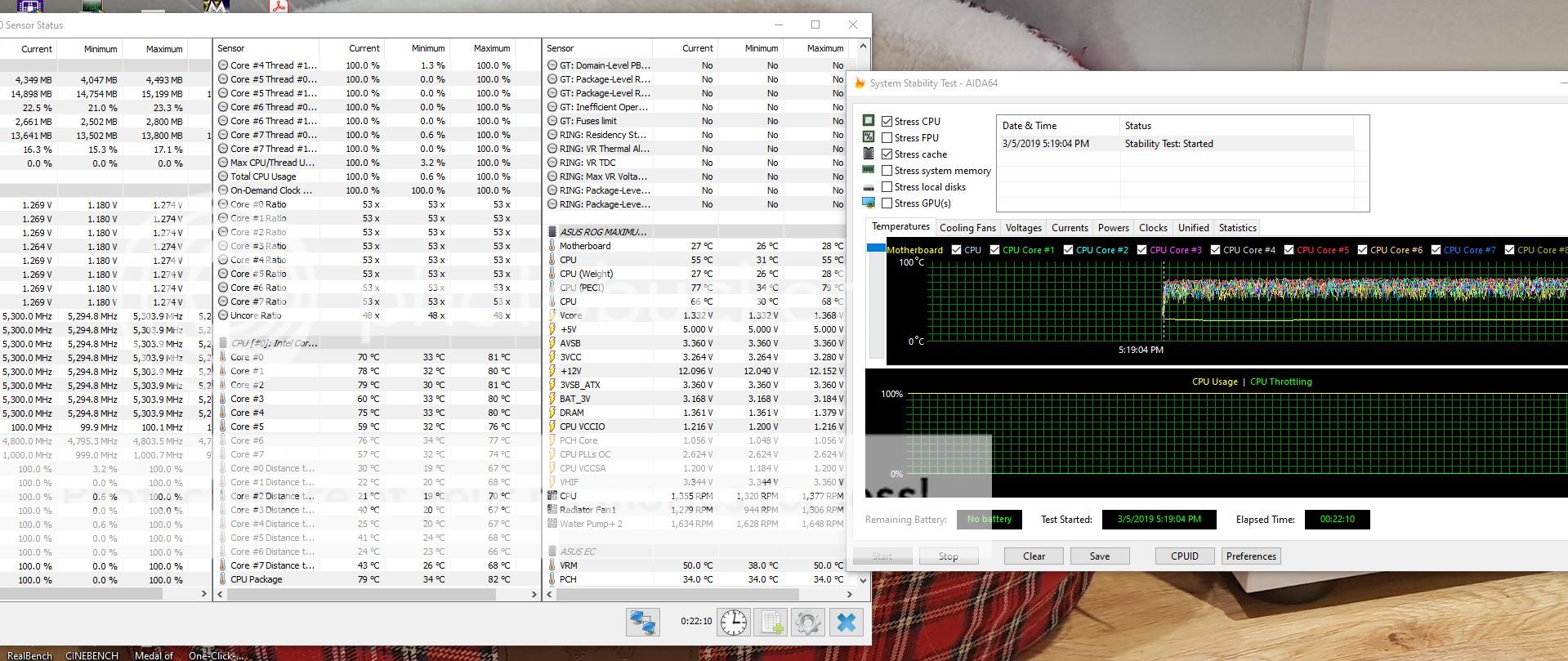Screen dimensions: 1568x661
Task: Click the network remote monitoring icon in HWiNFO
Action: [x=643, y=623]
